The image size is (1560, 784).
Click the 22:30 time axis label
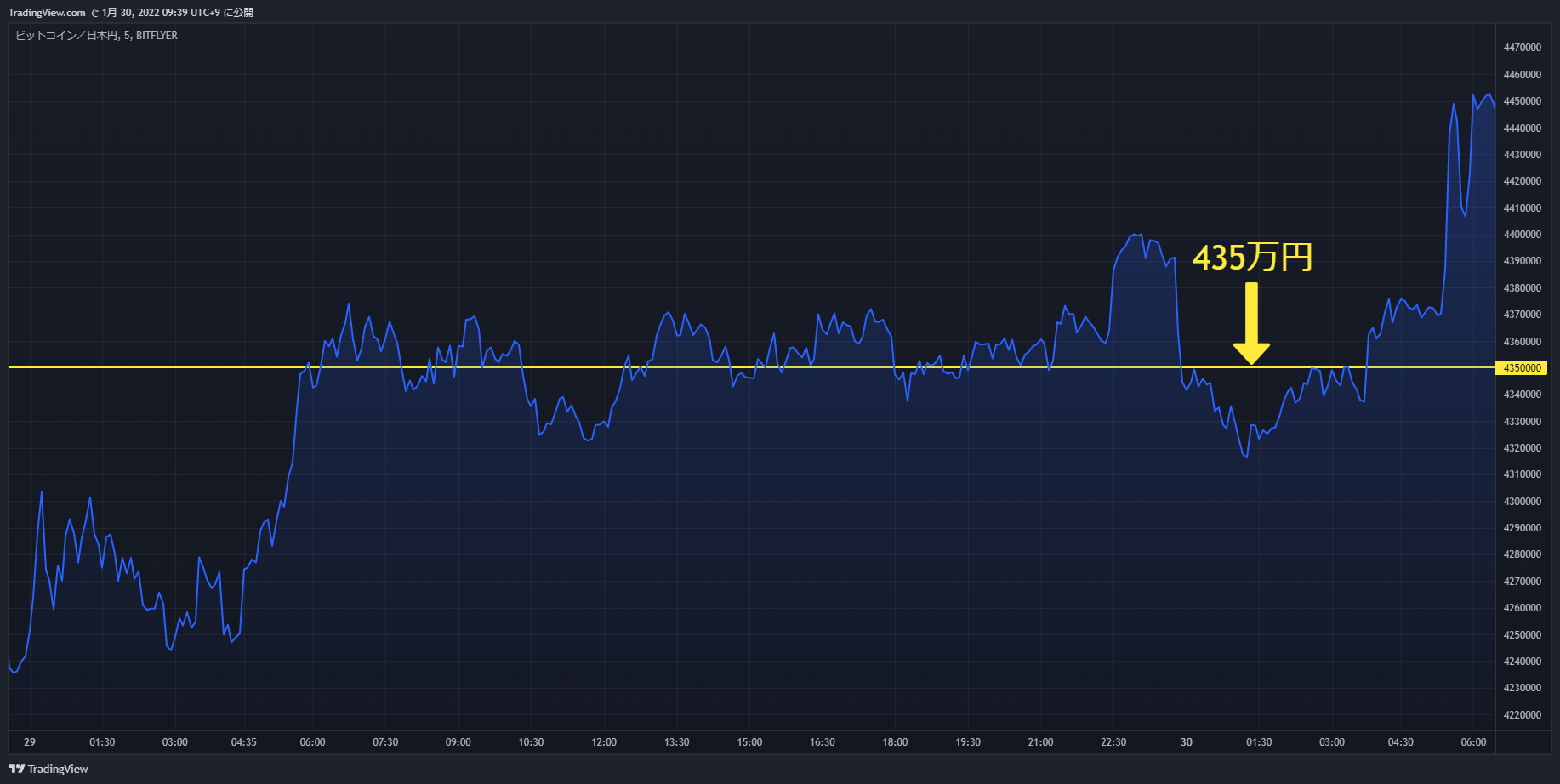pyautogui.click(x=1113, y=742)
